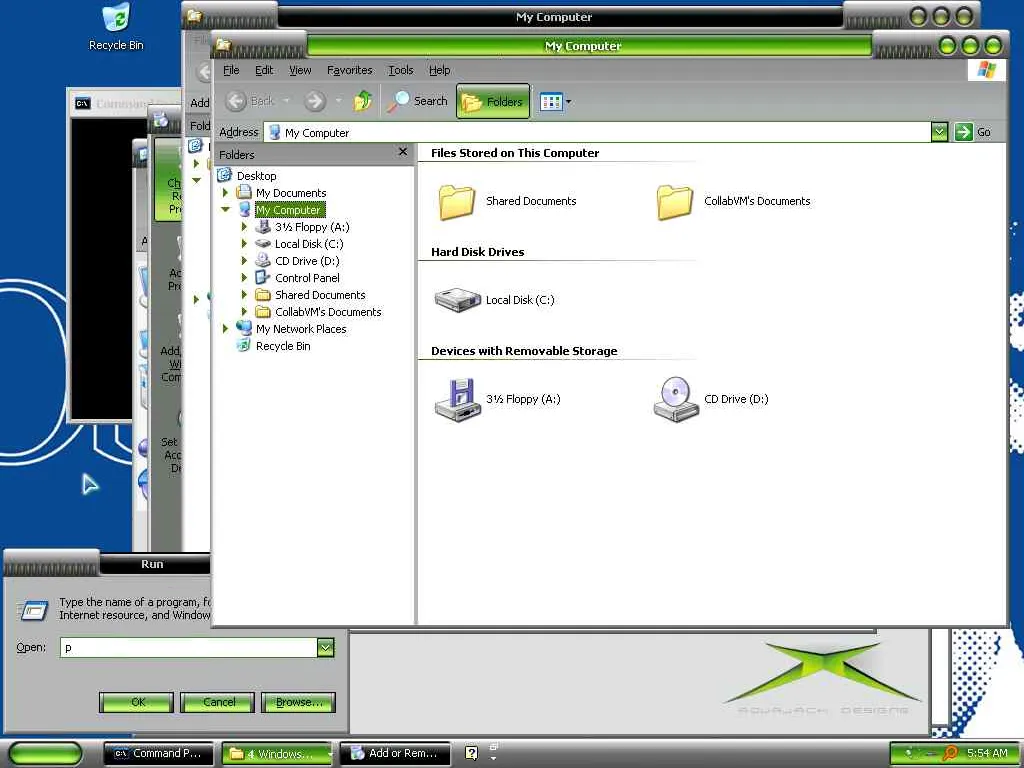The height and width of the screenshot is (768, 1024).
Task: Click the Windows flag logo
Action: pyautogui.click(x=986, y=70)
